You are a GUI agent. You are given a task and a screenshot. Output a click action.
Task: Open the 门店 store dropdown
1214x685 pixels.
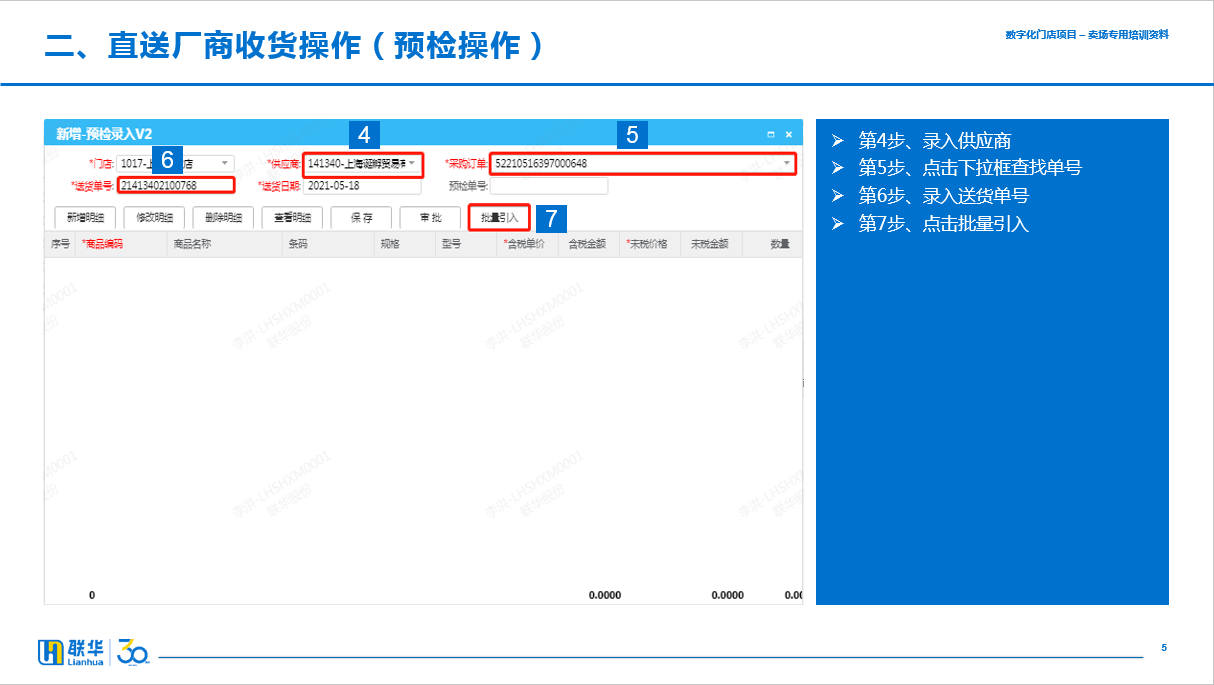point(225,163)
